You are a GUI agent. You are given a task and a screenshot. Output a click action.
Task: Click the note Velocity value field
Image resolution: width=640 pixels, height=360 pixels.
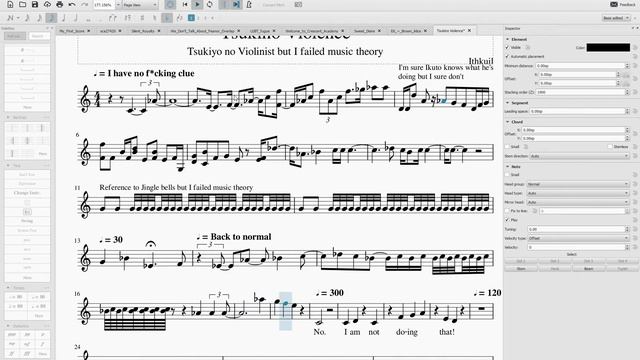(578, 247)
